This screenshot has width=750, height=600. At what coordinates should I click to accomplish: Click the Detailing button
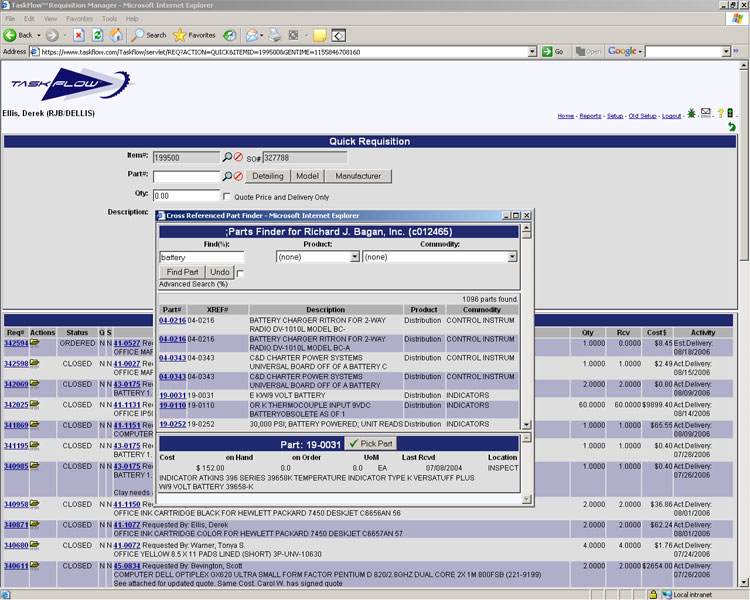coord(268,176)
